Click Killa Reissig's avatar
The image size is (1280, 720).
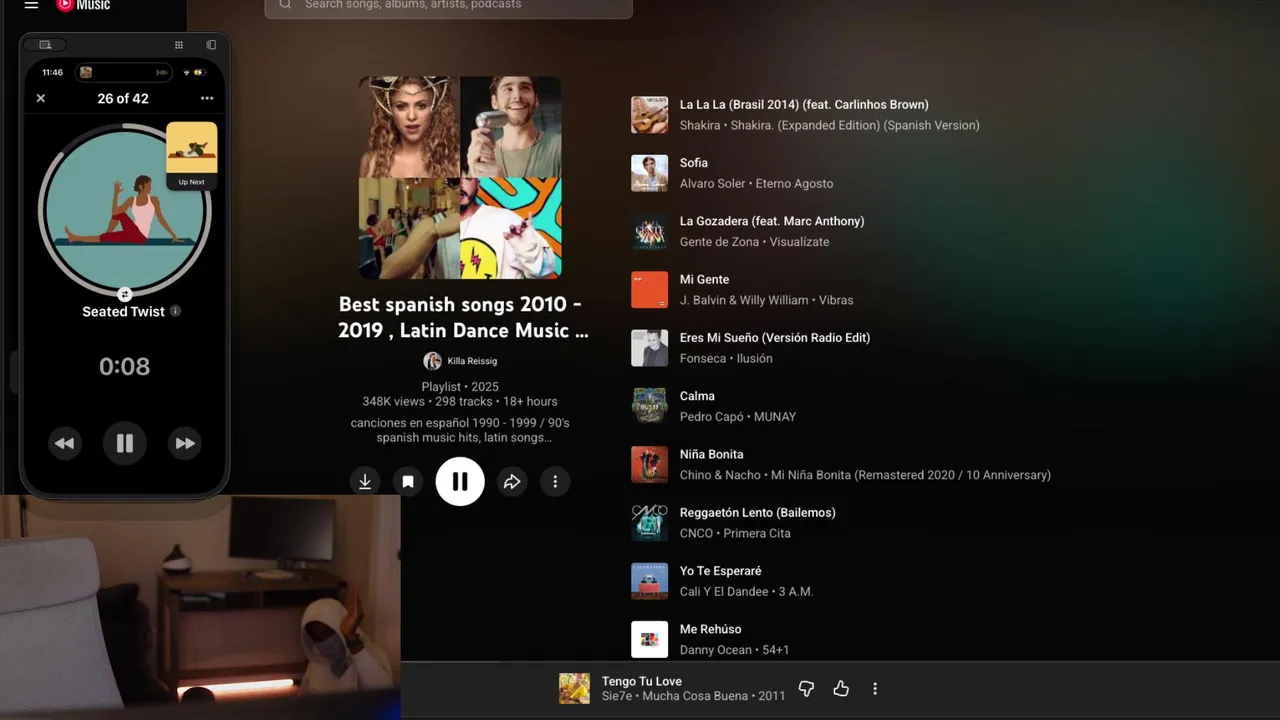click(x=432, y=361)
